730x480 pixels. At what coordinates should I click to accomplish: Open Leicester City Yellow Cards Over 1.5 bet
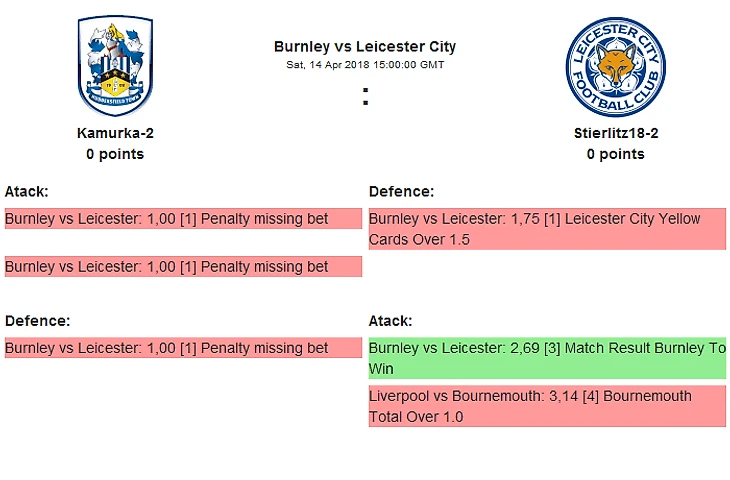click(547, 229)
